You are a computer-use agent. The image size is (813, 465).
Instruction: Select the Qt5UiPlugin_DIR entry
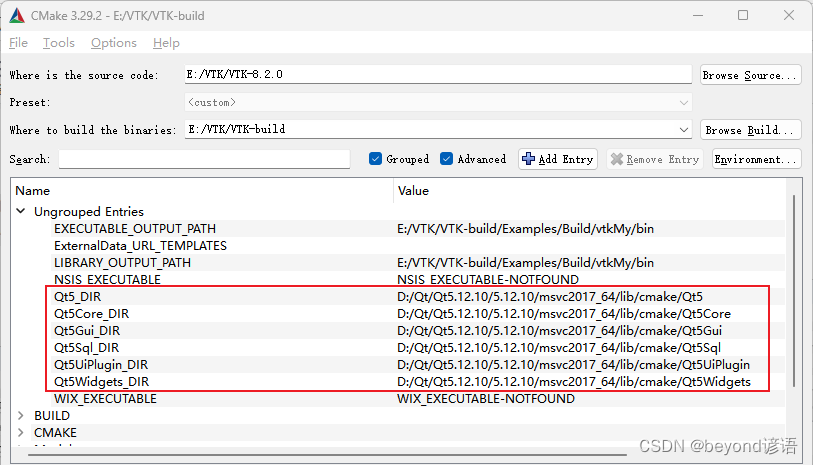point(101,365)
